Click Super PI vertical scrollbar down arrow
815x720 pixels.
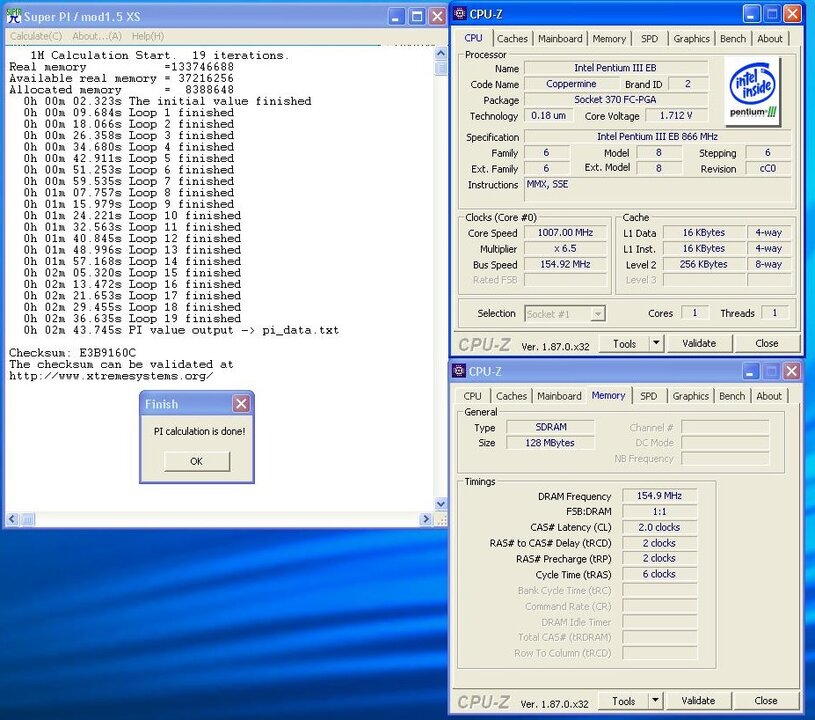(x=441, y=503)
